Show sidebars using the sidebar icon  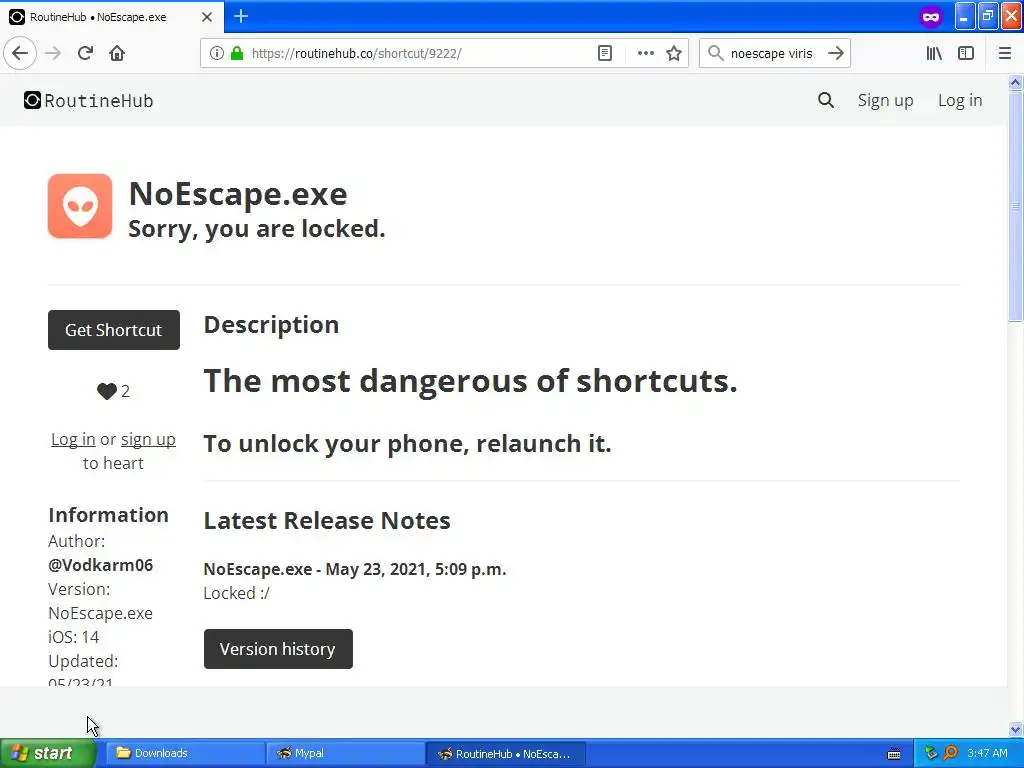tap(966, 54)
